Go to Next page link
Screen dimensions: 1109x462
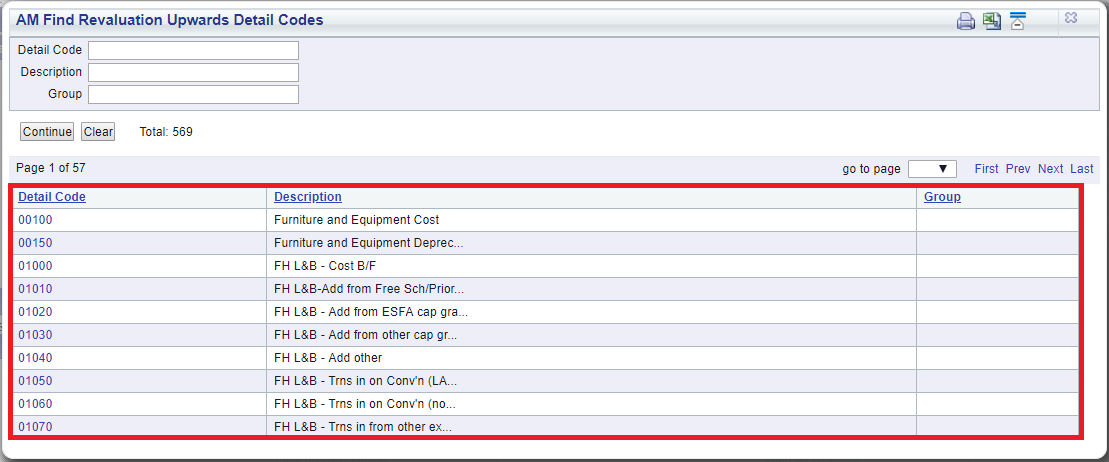[1050, 169]
